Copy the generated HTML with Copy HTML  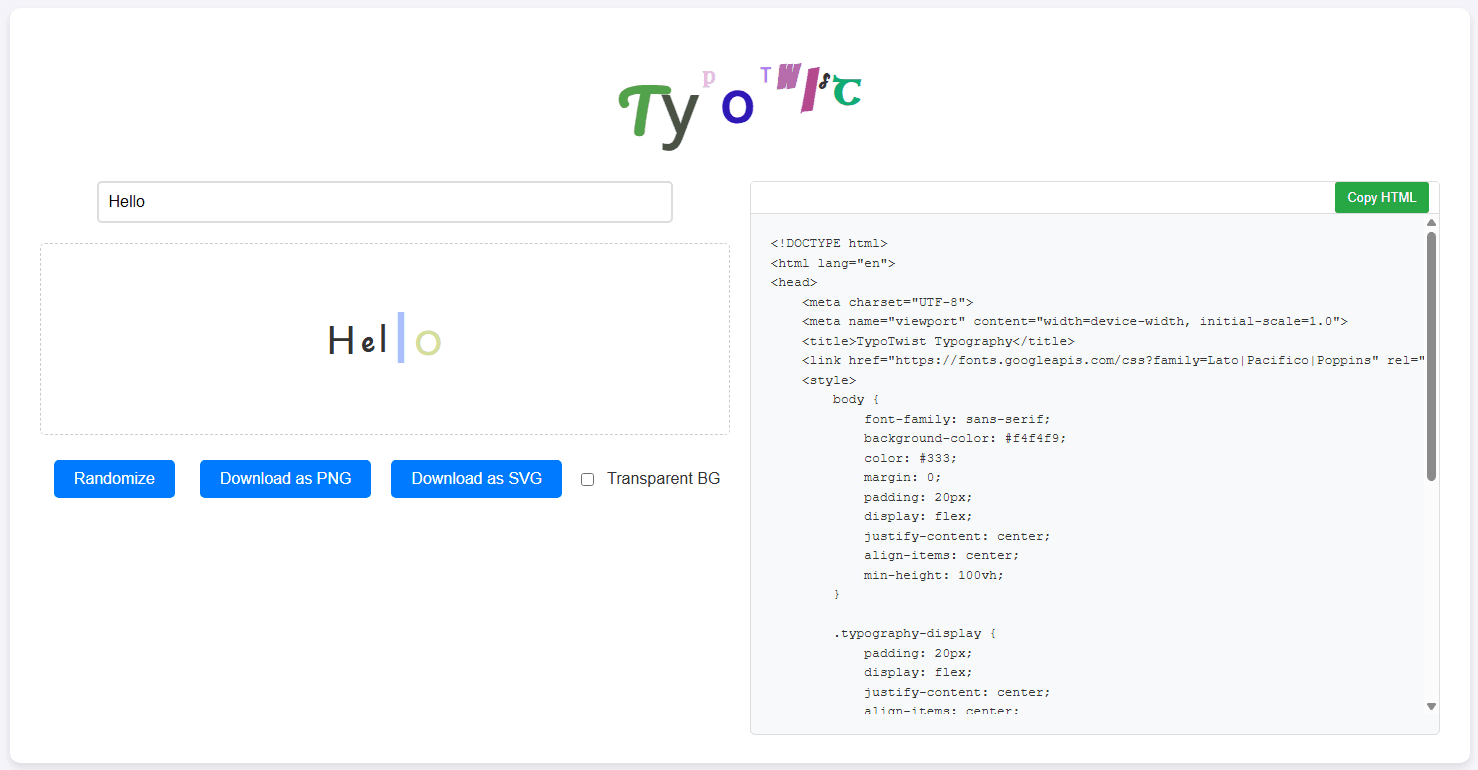(x=1381, y=197)
